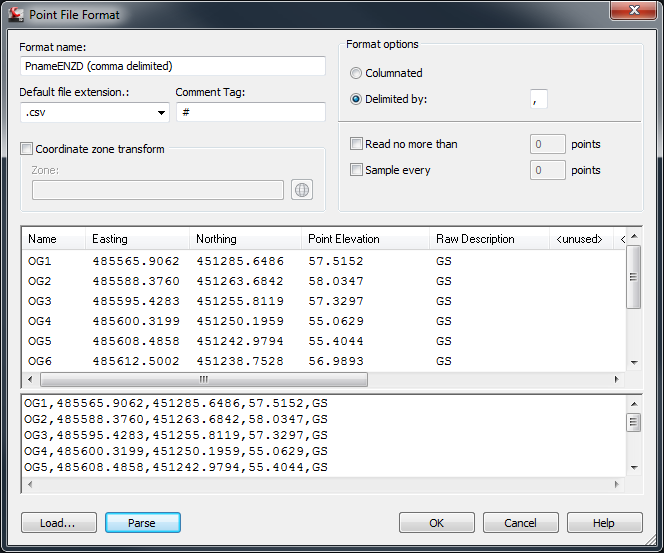
Task: Click the Parse button
Action: click(143, 523)
